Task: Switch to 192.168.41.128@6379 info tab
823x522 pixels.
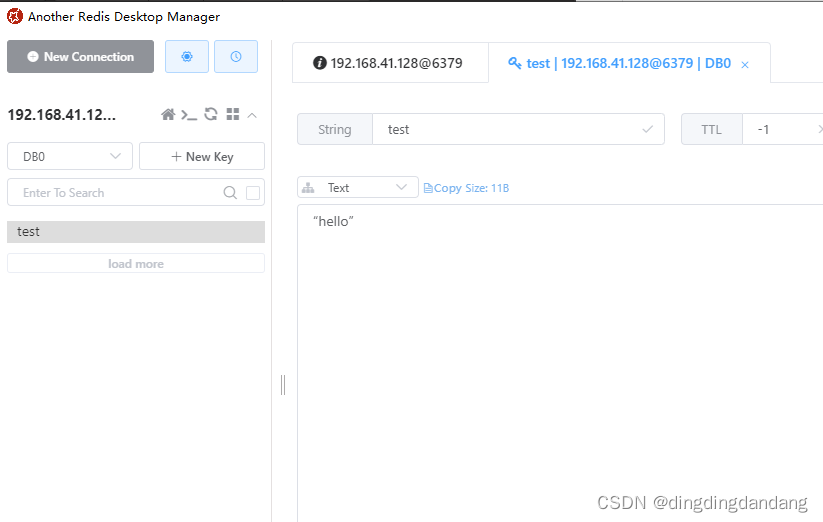Action: [390, 63]
